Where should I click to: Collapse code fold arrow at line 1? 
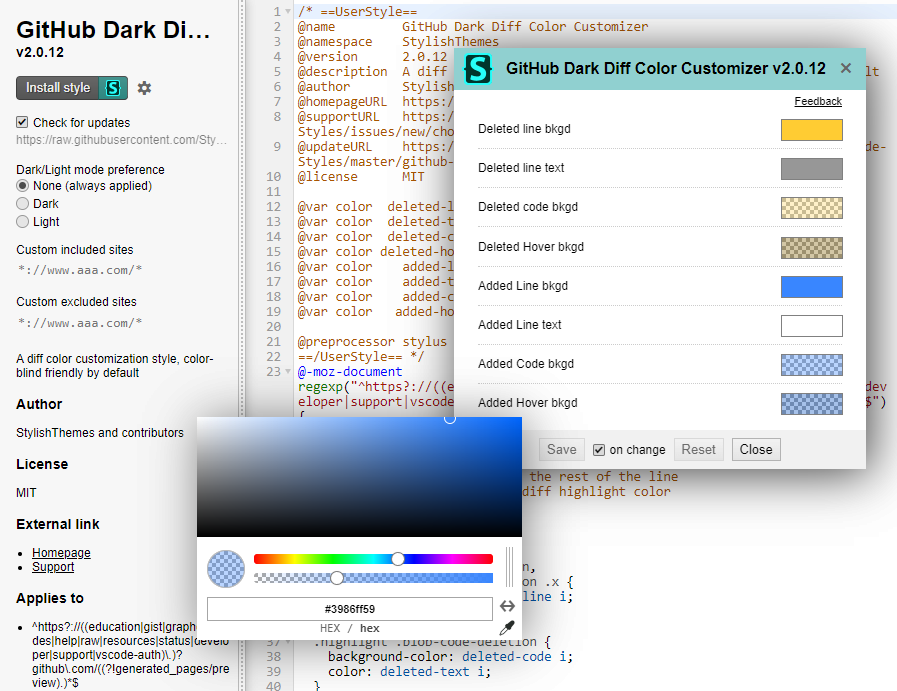click(288, 11)
